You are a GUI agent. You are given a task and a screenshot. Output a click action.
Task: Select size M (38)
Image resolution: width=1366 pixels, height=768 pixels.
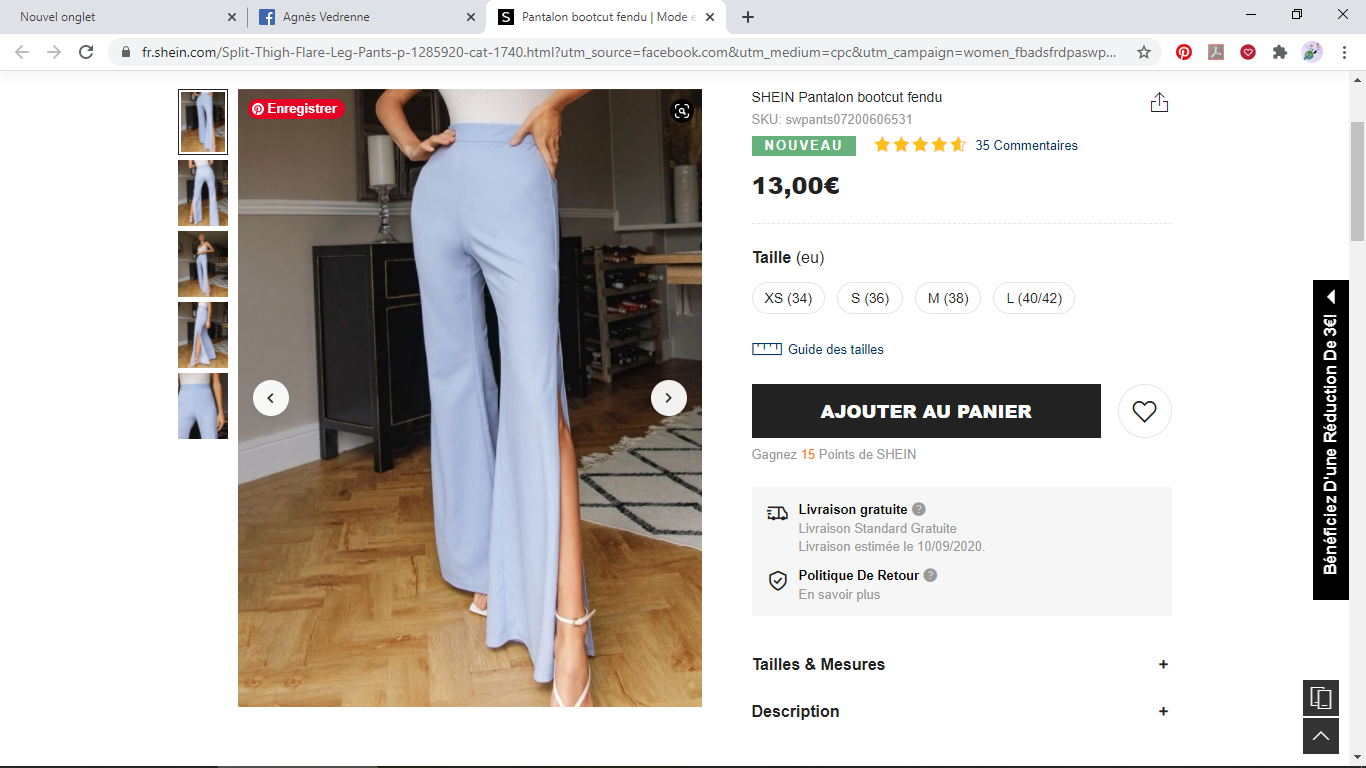(948, 298)
